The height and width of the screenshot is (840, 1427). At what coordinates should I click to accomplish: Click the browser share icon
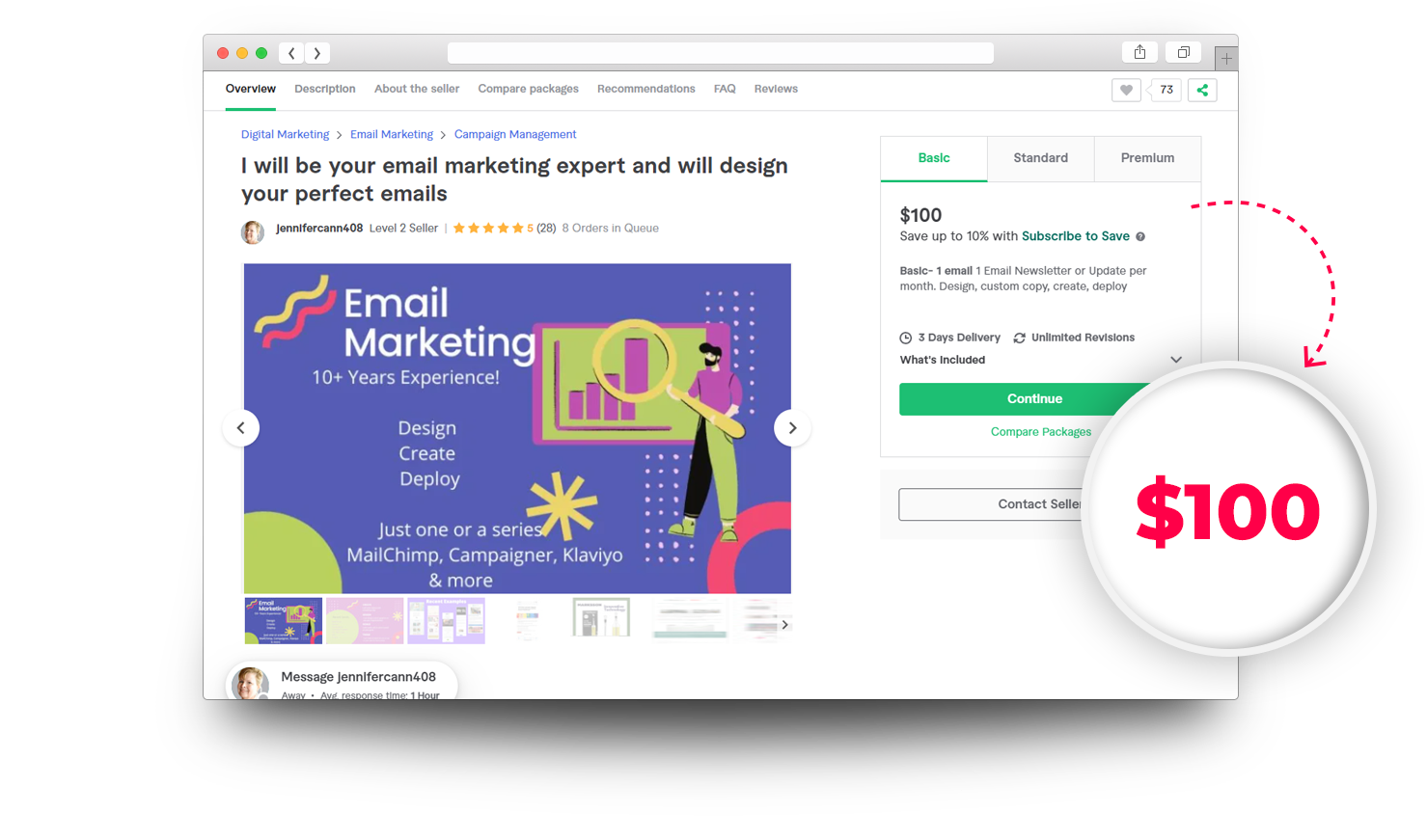pyautogui.click(x=1139, y=52)
